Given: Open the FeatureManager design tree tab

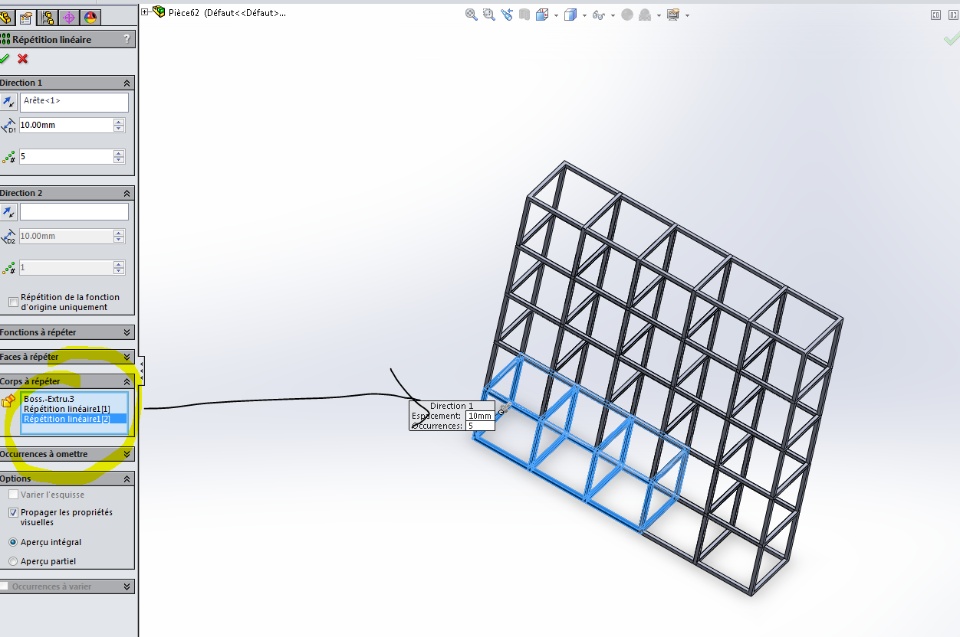Looking at the screenshot, I should tap(6, 18).
